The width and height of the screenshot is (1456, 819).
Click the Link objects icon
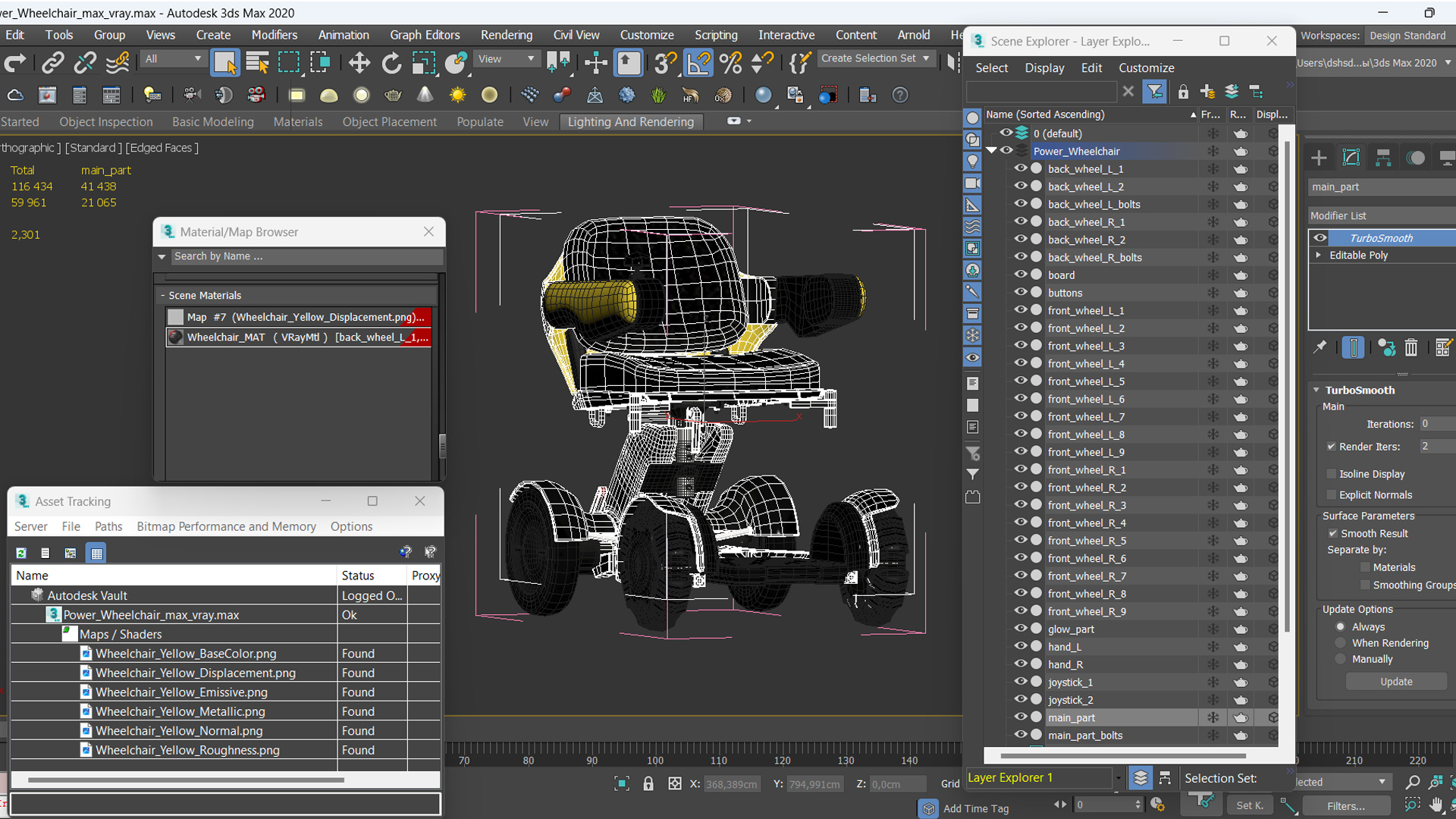click(52, 63)
